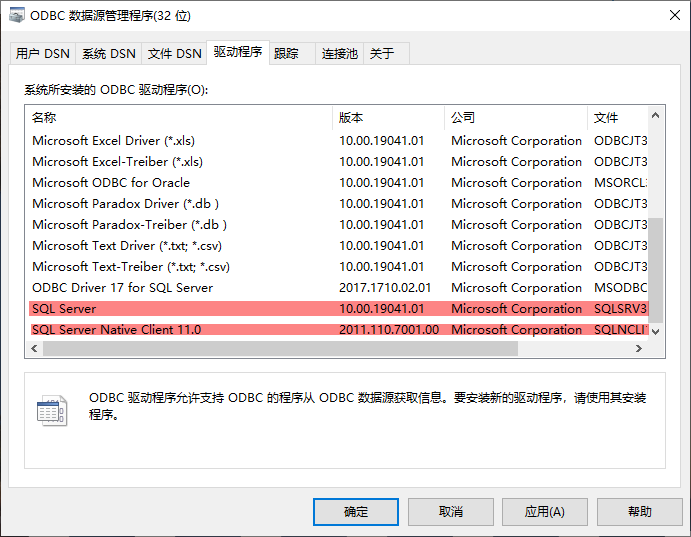Click version cell of Excel Driver (*.xls) row
Viewport: 691px width, 537px height.
pos(382,141)
